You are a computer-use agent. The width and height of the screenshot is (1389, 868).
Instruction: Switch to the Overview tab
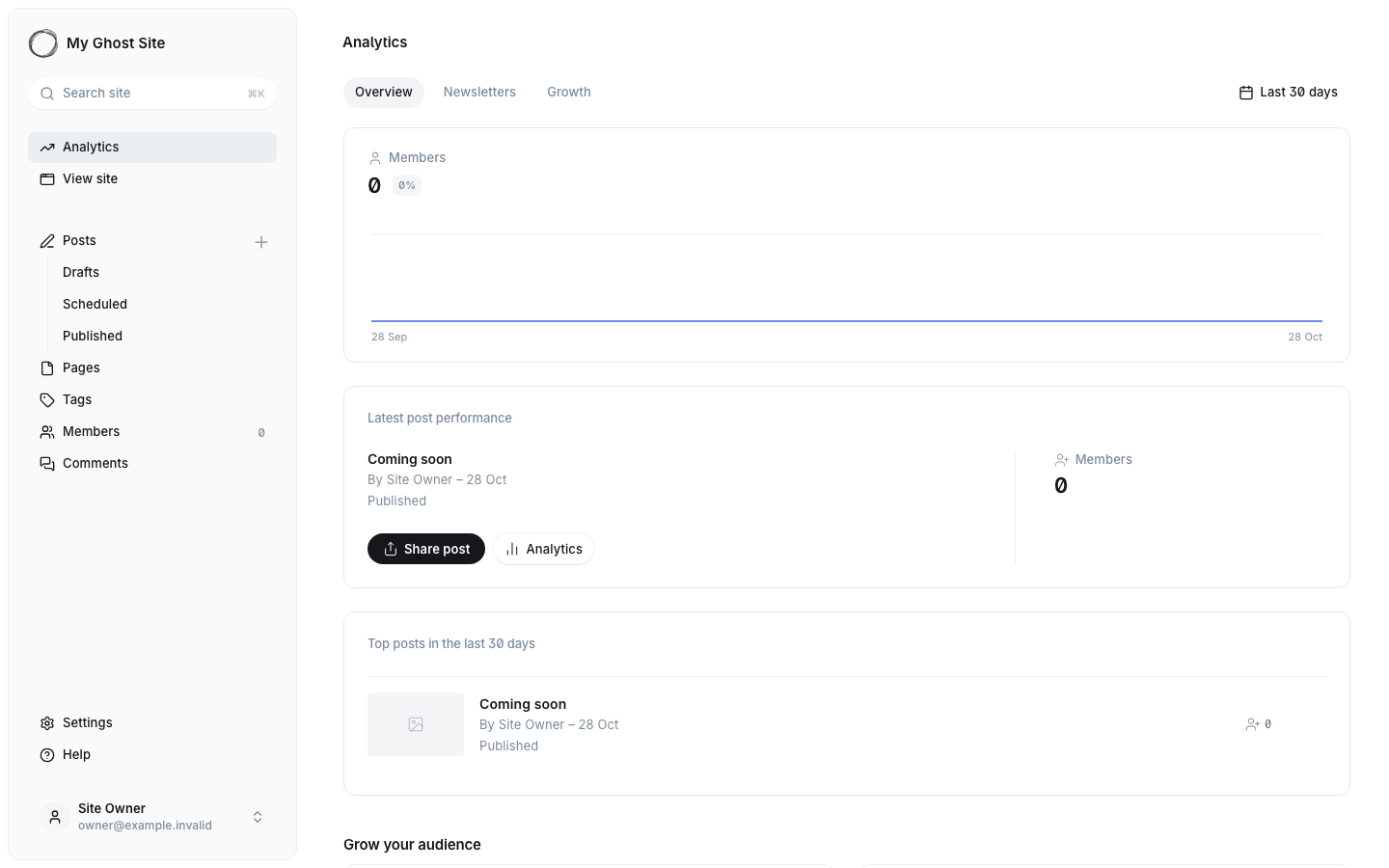point(384,93)
